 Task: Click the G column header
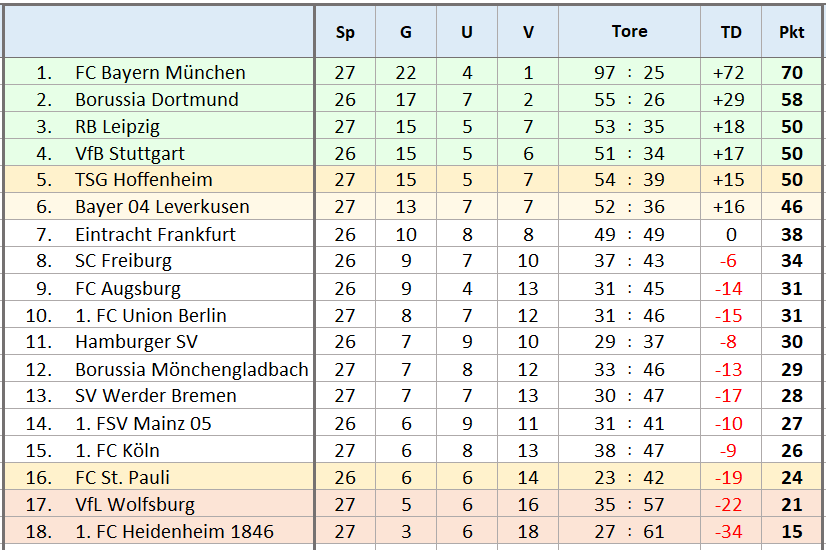tap(406, 32)
